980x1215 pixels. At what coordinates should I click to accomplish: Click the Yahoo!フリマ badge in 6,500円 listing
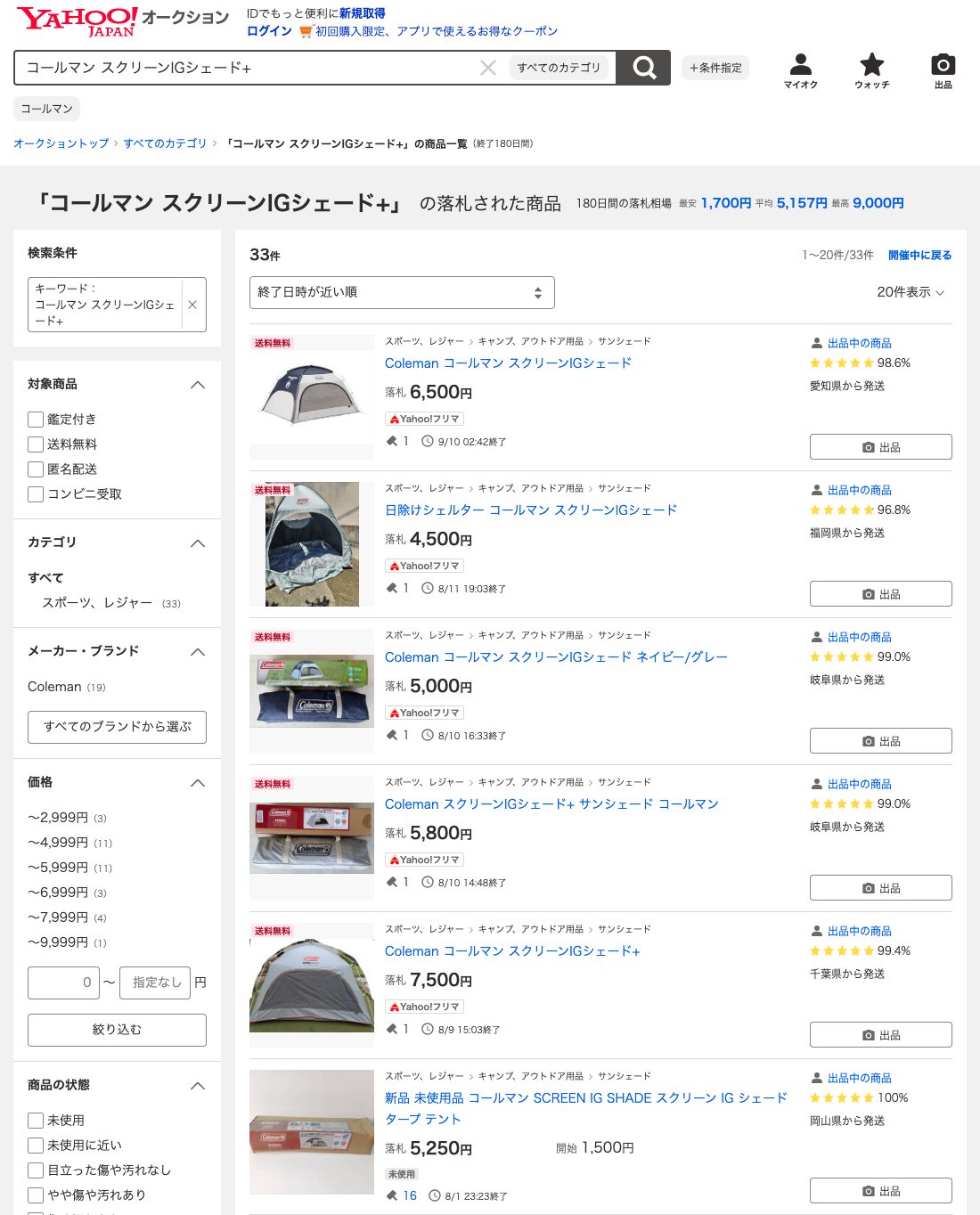pyautogui.click(x=425, y=419)
